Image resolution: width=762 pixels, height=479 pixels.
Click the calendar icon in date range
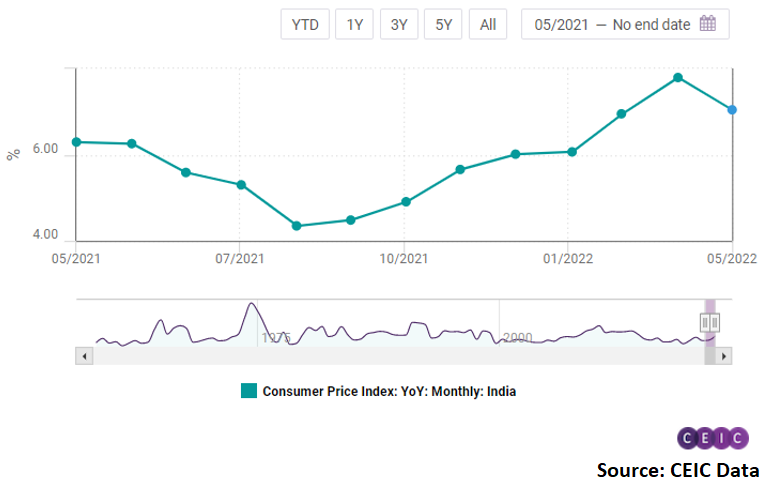(x=708, y=24)
